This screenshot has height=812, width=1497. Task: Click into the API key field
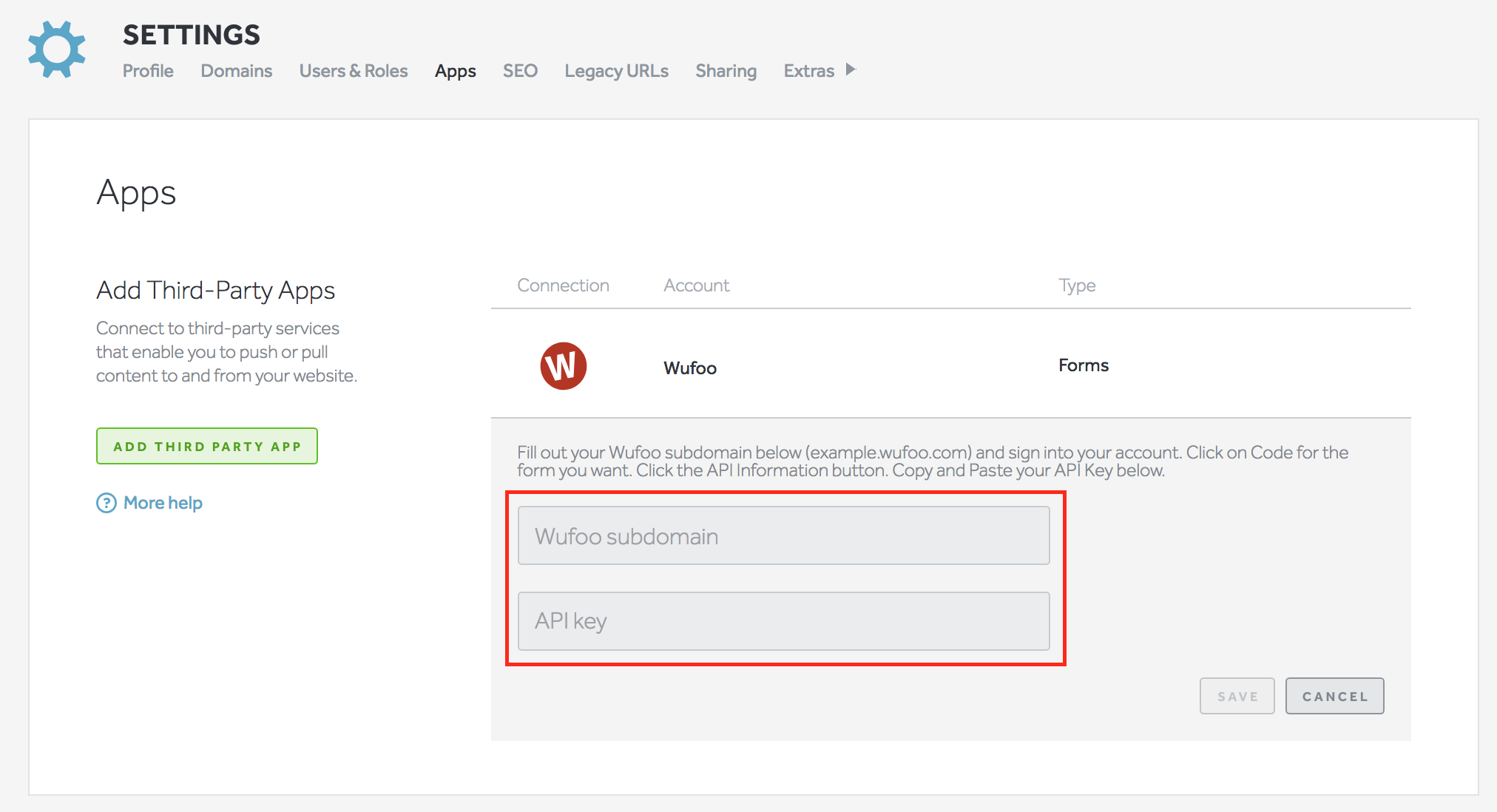[x=783, y=621]
